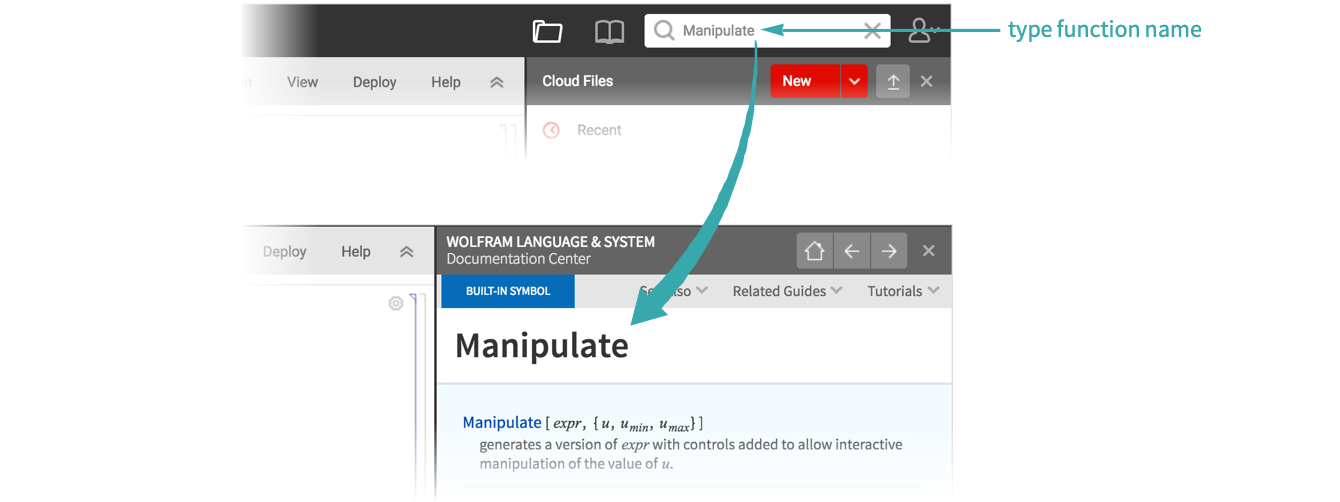
Task: Click the documentation book icon
Action: tap(609, 31)
